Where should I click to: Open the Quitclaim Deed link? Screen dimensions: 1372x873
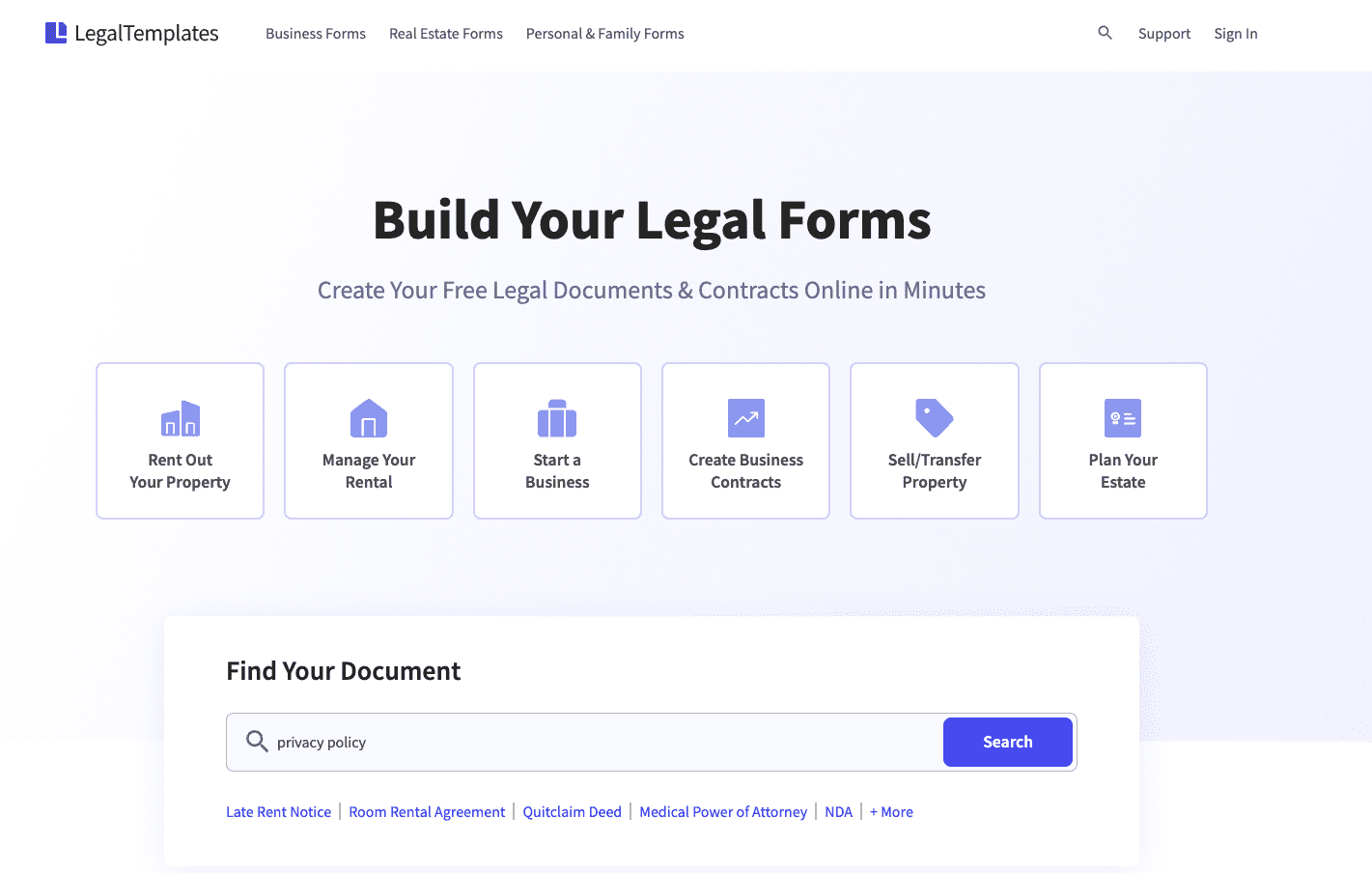[573, 812]
